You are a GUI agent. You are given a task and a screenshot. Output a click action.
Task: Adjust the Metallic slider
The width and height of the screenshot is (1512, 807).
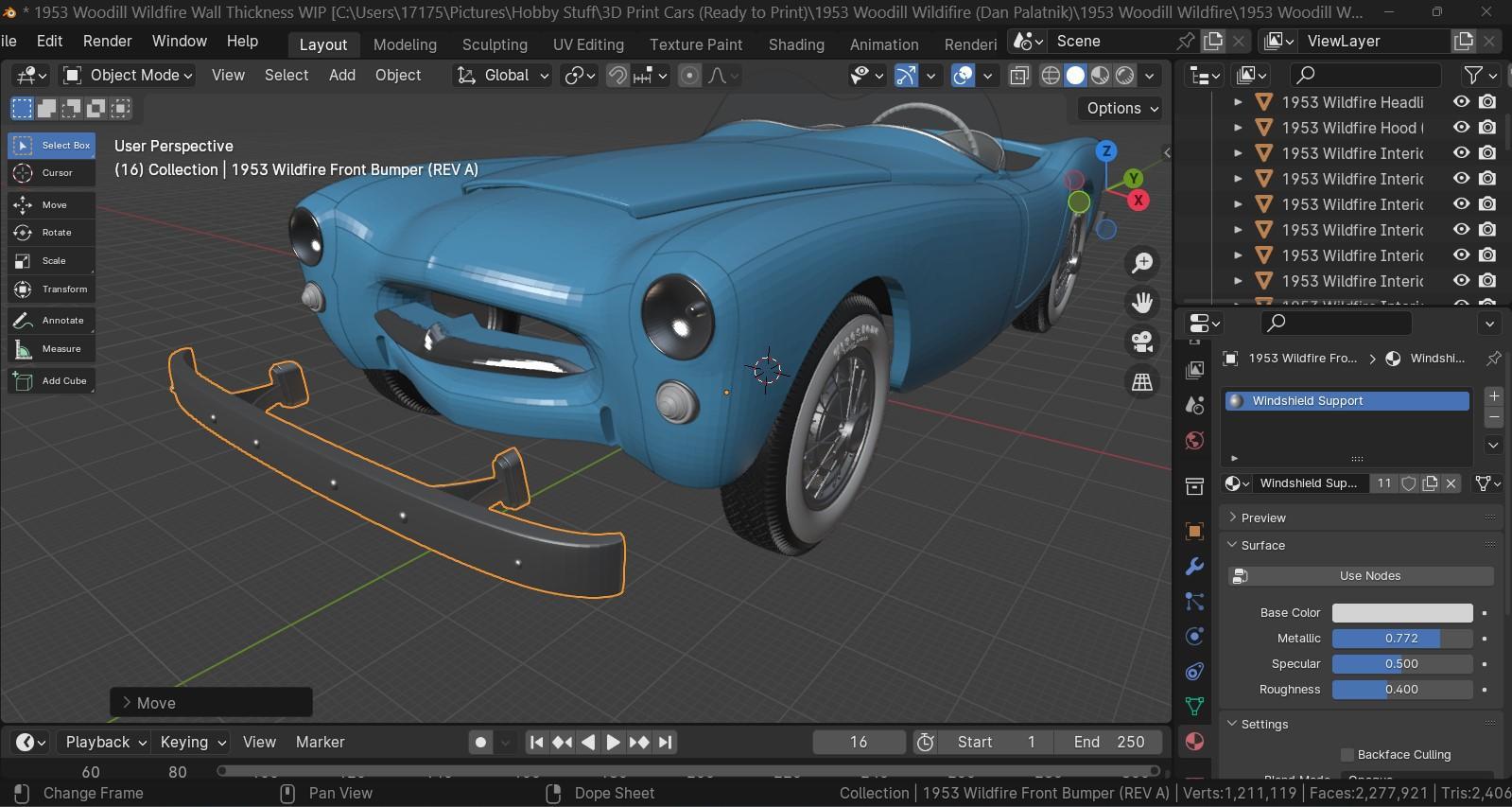click(x=1402, y=639)
